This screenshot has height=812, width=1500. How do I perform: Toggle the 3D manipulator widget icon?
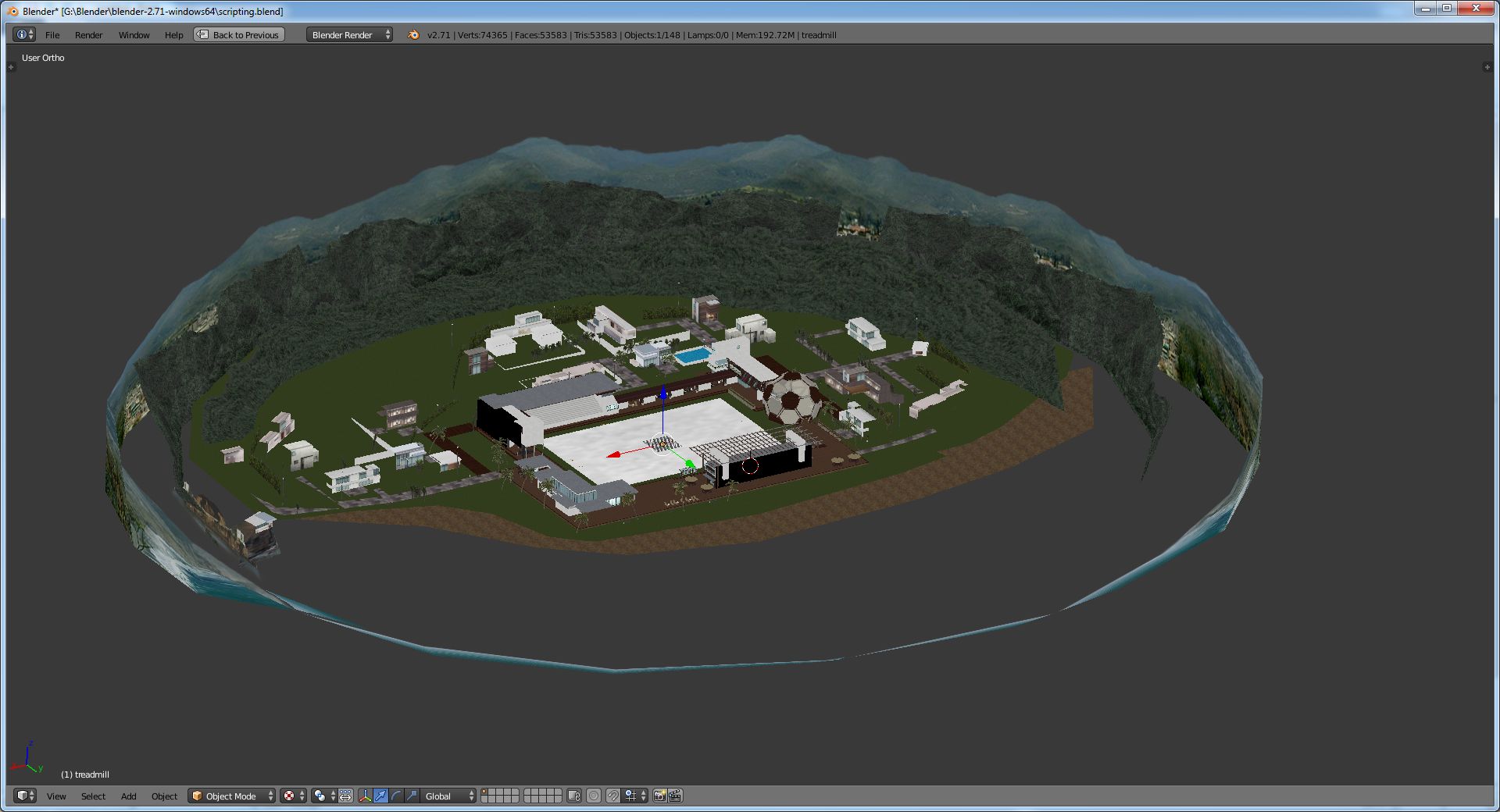(365, 796)
